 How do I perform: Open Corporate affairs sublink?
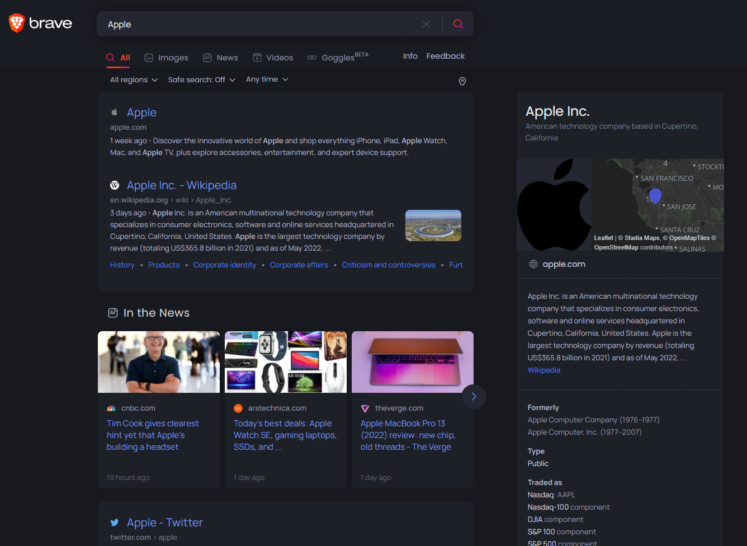pyautogui.click(x=299, y=265)
